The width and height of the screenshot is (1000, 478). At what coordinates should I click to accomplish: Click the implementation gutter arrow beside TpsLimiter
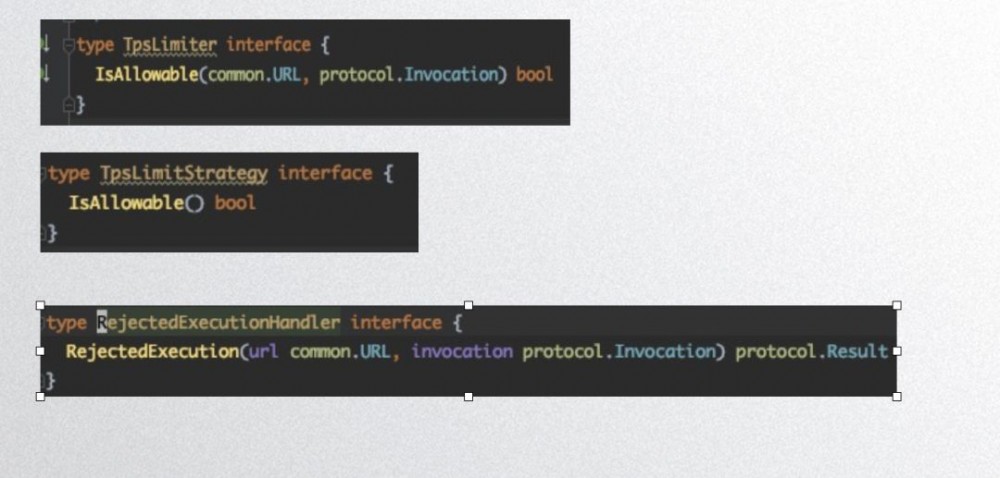click(45, 45)
